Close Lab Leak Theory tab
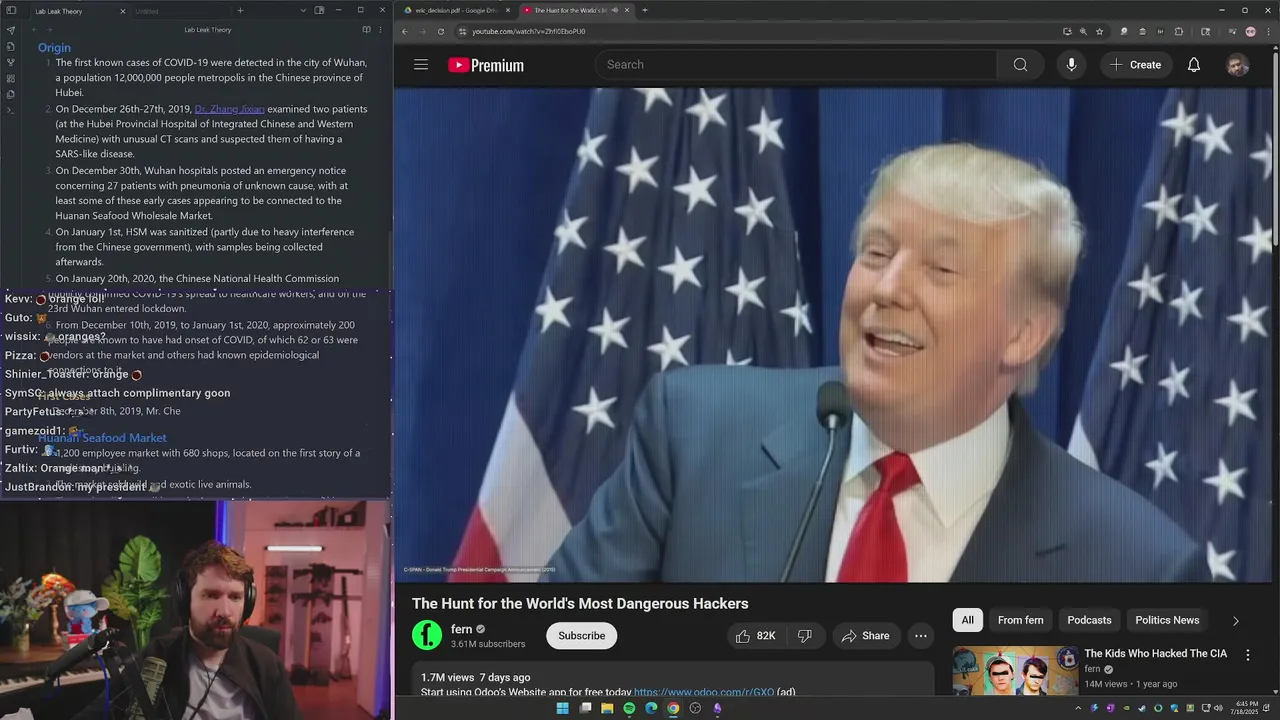 tap(123, 11)
